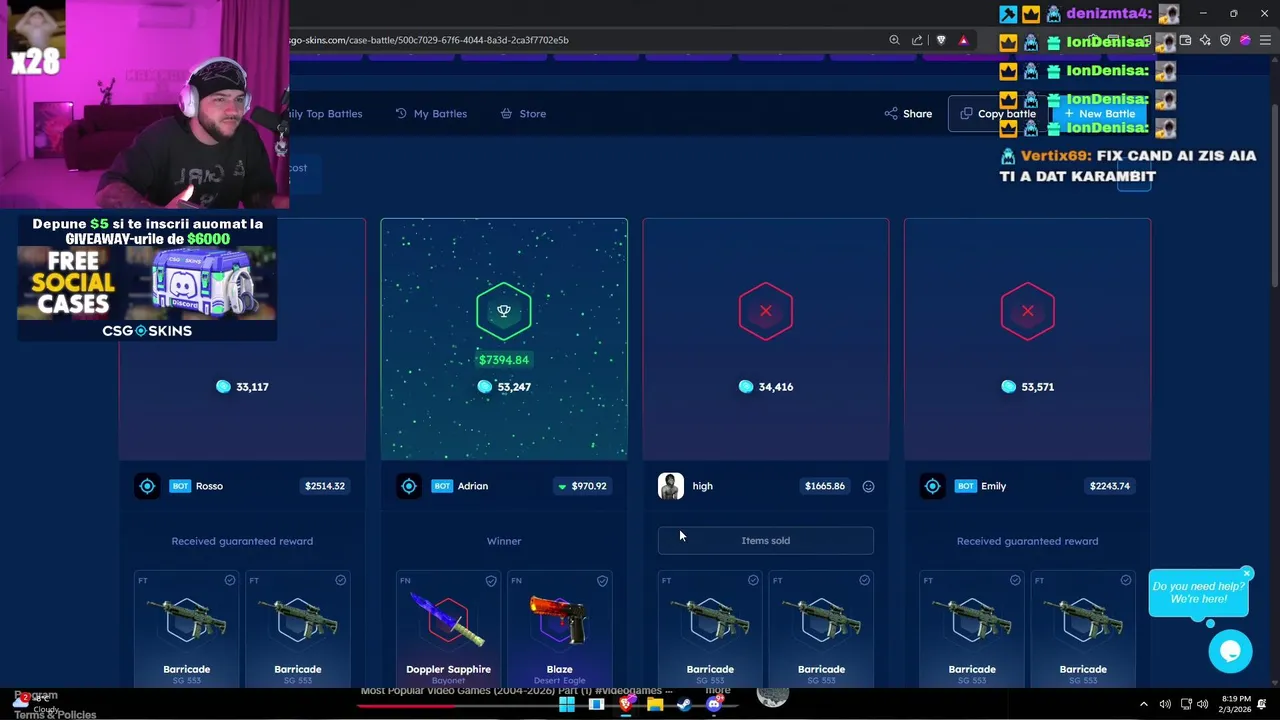Screen dimensions: 1280x720
Task: Go to Daily Top Battles
Action: pos(324,114)
